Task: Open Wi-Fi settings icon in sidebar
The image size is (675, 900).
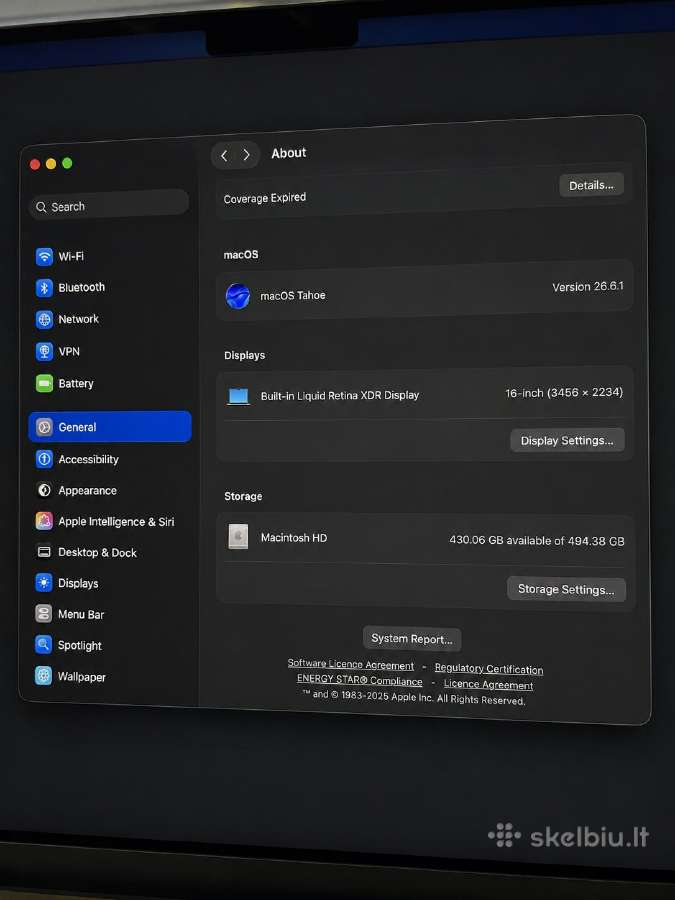Action: (44, 256)
